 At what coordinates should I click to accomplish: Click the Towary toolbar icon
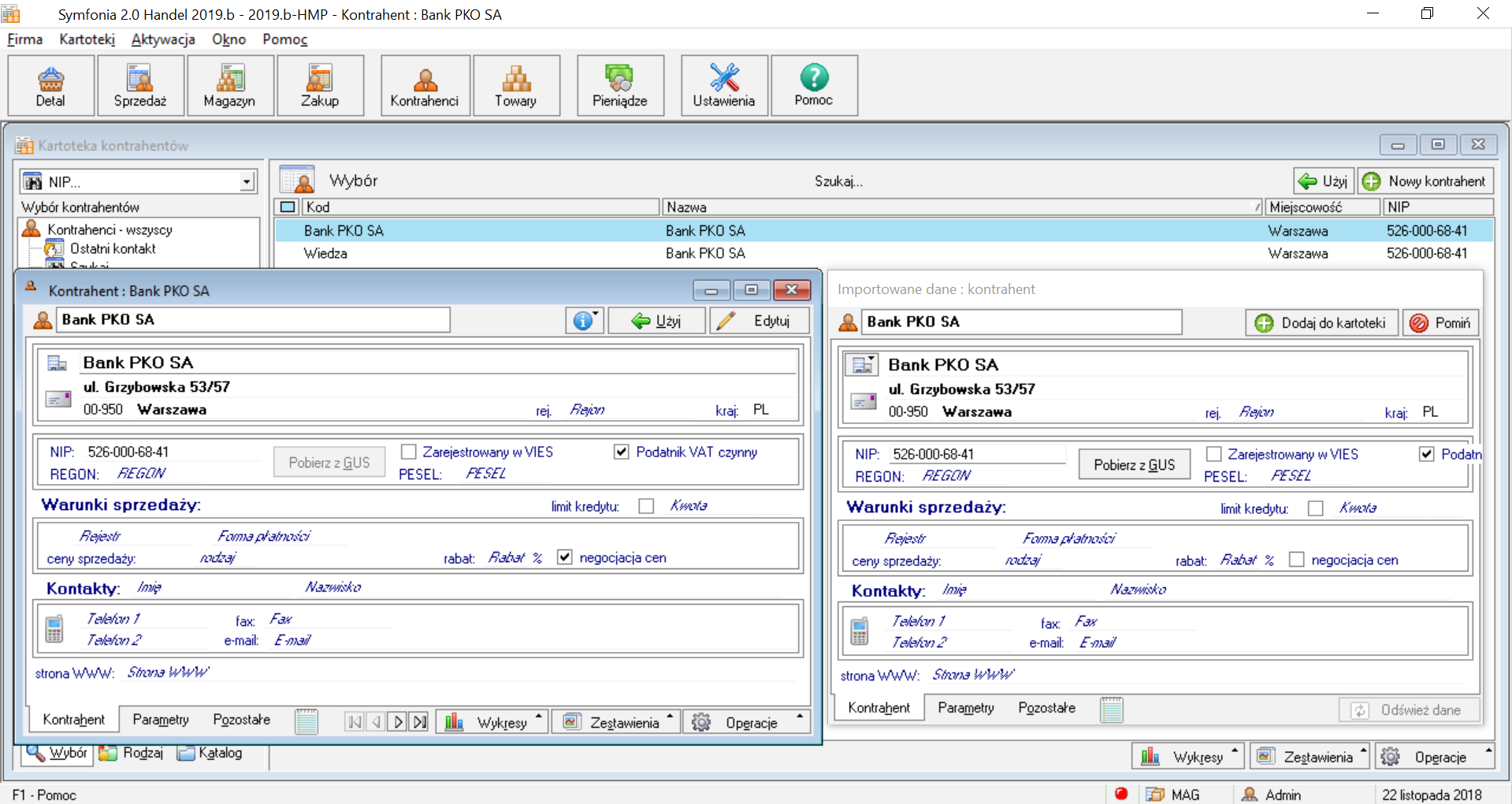(516, 86)
